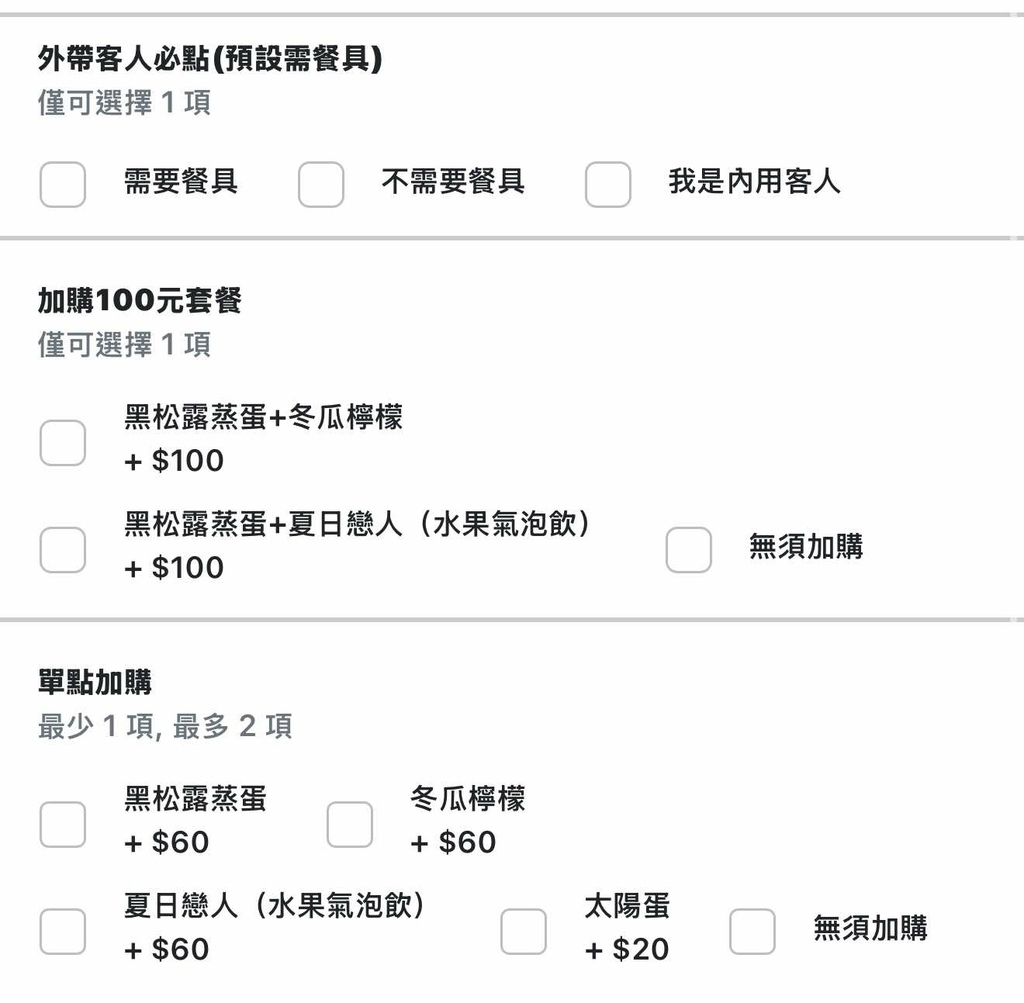Check the 黑松露蒸蛋+冬瓜檸檬 set checkbox
Screen dimensions: 1024x1003
(x=62, y=442)
